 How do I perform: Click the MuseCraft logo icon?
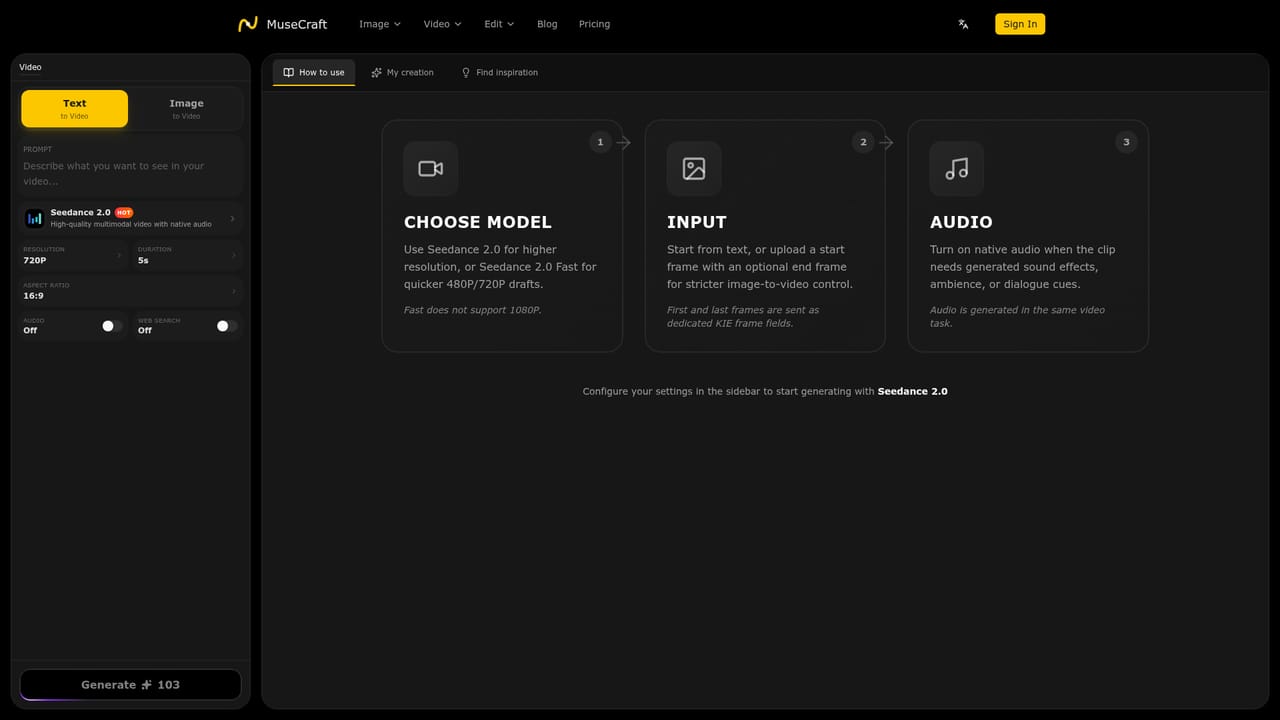point(247,24)
